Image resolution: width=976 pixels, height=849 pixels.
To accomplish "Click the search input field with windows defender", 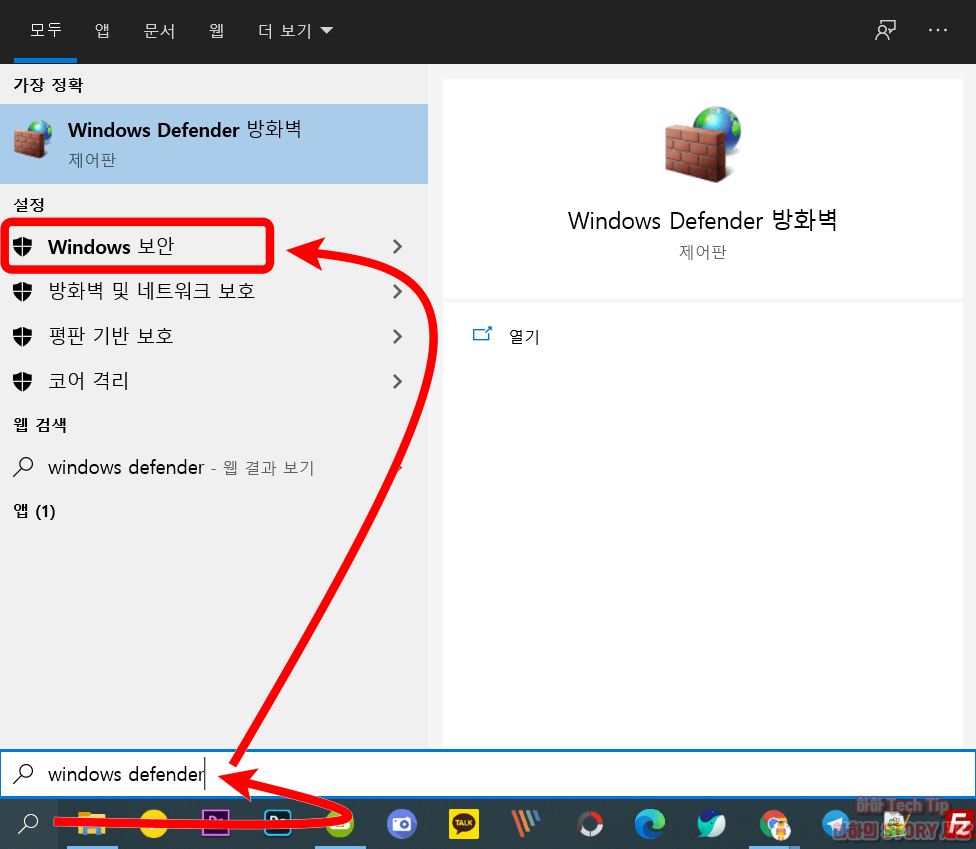I will (x=487, y=774).
